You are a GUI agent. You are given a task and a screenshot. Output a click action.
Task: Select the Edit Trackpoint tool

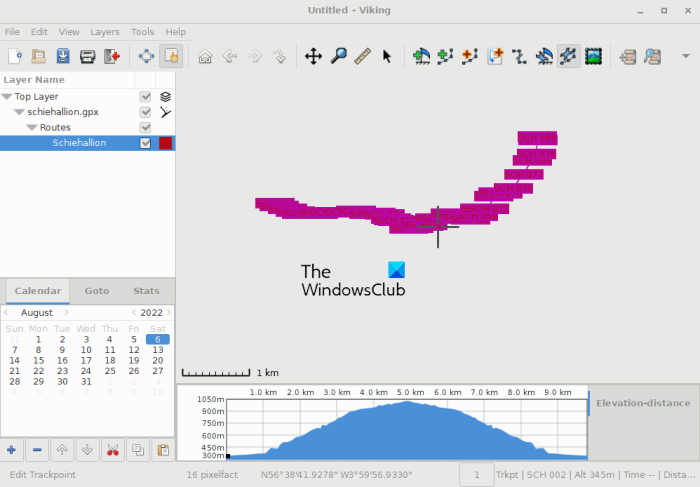(569, 56)
